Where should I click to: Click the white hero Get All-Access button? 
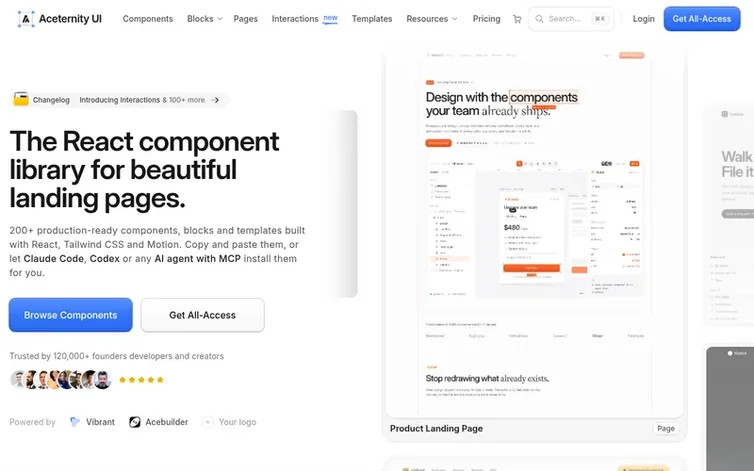pos(202,315)
